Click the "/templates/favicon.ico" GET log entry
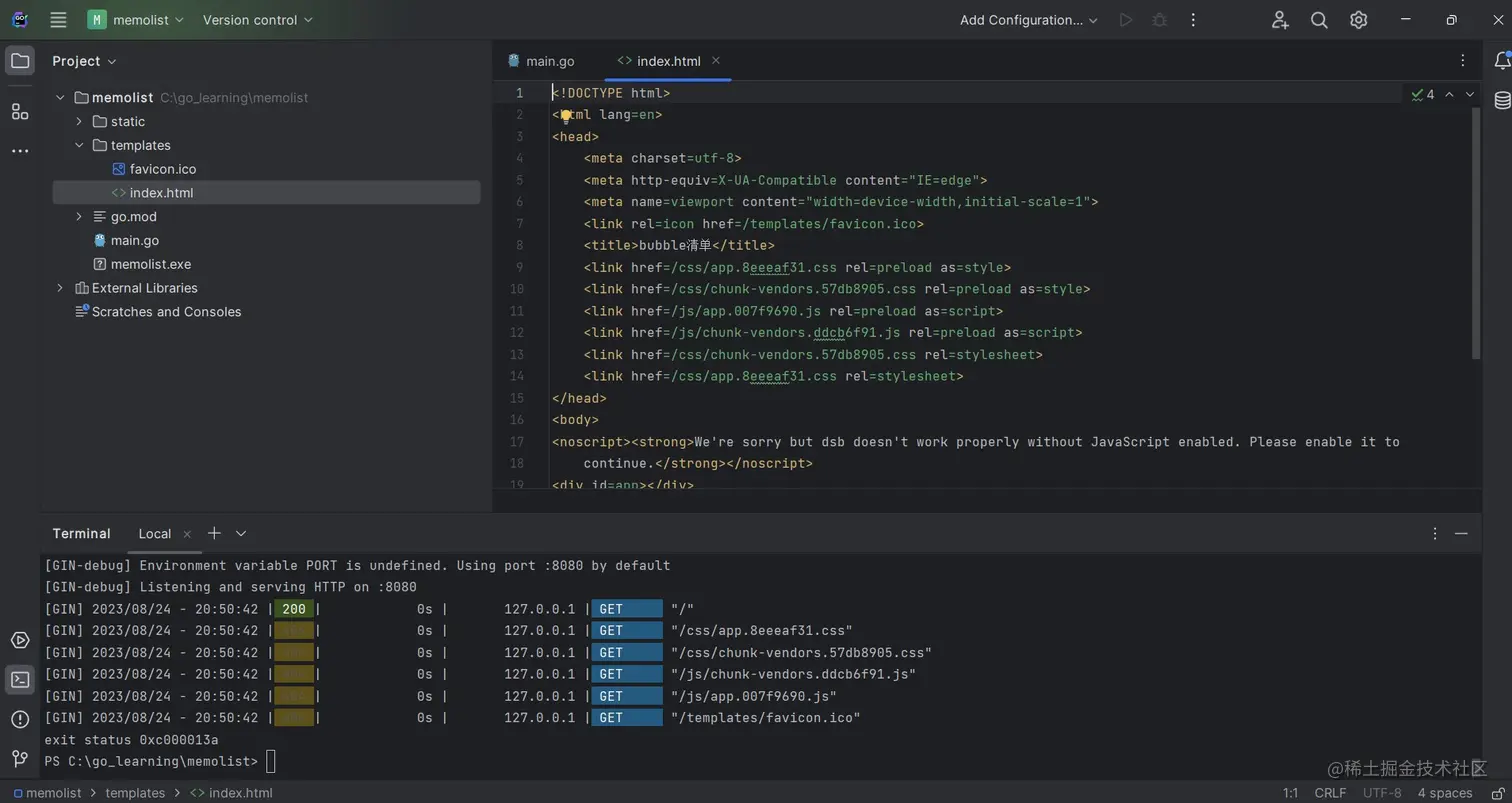This screenshot has width=1512, height=803. pos(766,718)
